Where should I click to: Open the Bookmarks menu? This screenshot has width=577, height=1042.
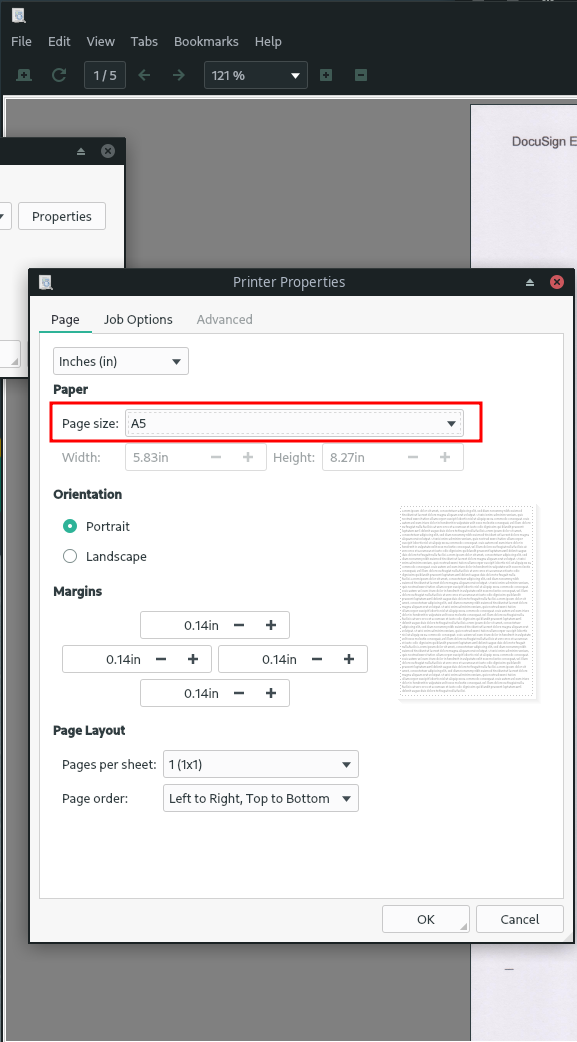click(206, 41)
